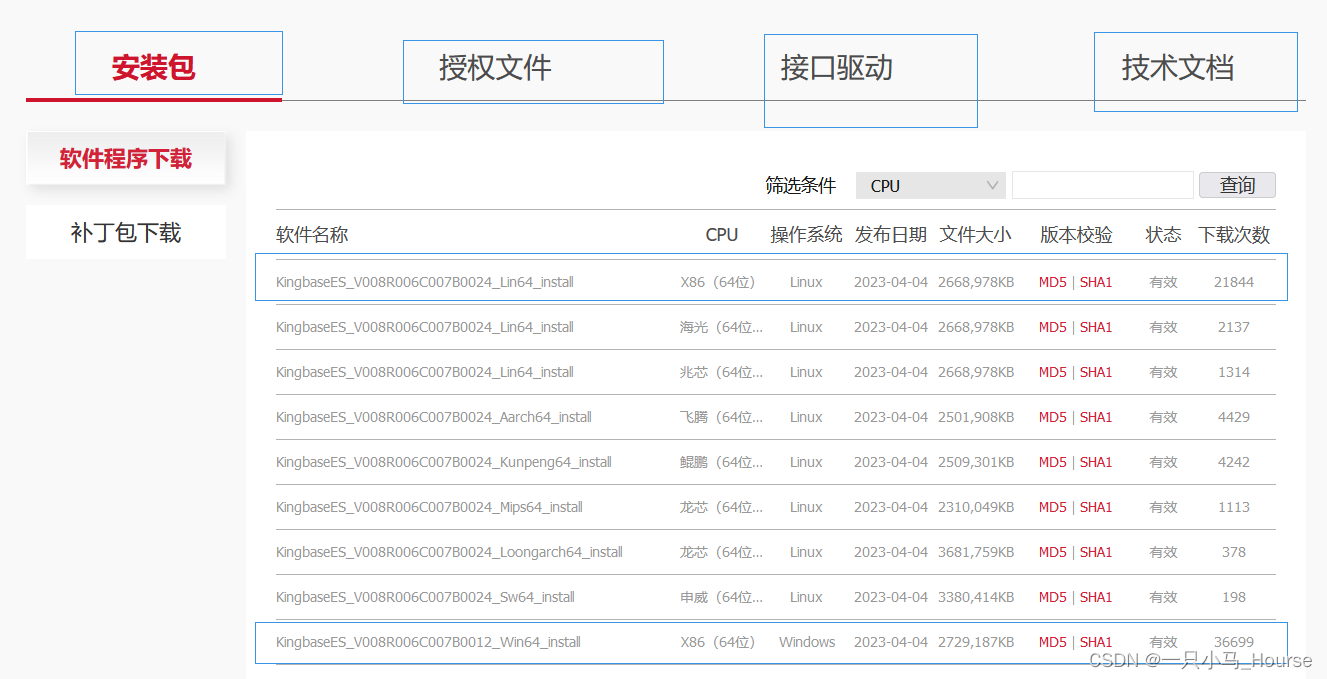Open MD5 checksum for Mips64 row
This screenshot has width=1327, height=679.
[x=1053, y=507]
